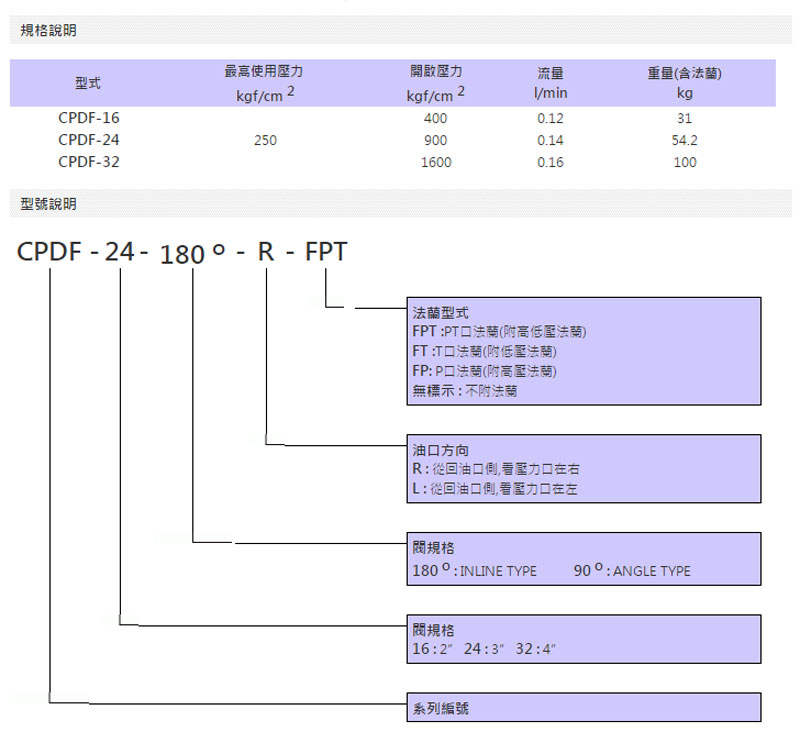Click the 54.2 weight value

[685, 140]
